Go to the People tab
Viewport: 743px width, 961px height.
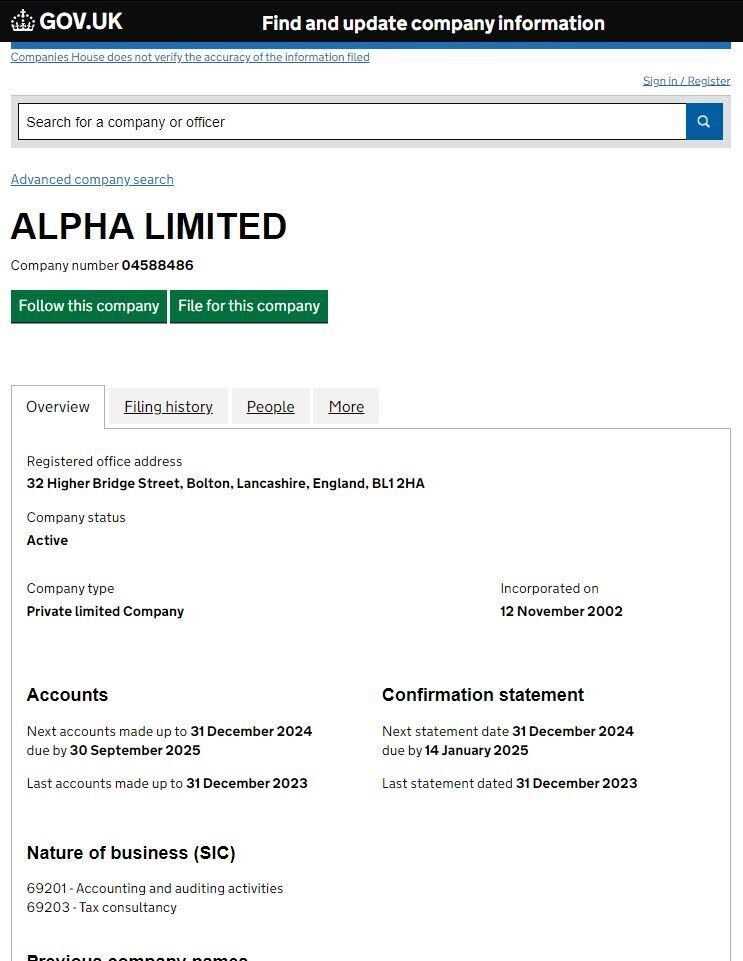tap(271, 407)
